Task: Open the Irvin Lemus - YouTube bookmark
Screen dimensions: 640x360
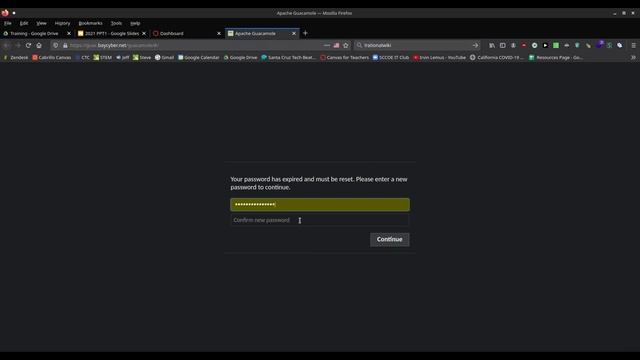Action: pyautogui.click(x=439, y=58)
